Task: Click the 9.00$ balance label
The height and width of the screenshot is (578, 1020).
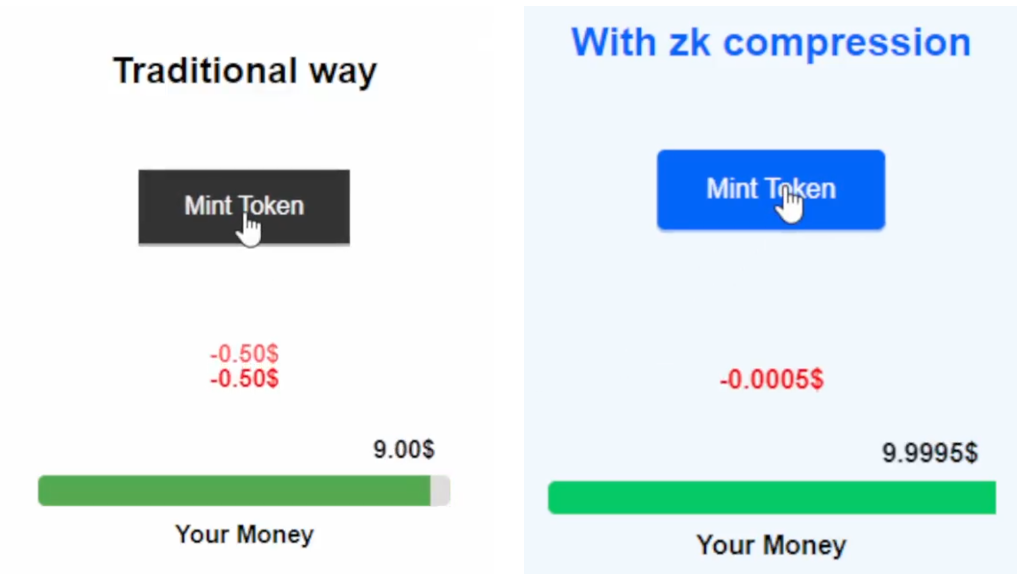Action: pos(404,450)
